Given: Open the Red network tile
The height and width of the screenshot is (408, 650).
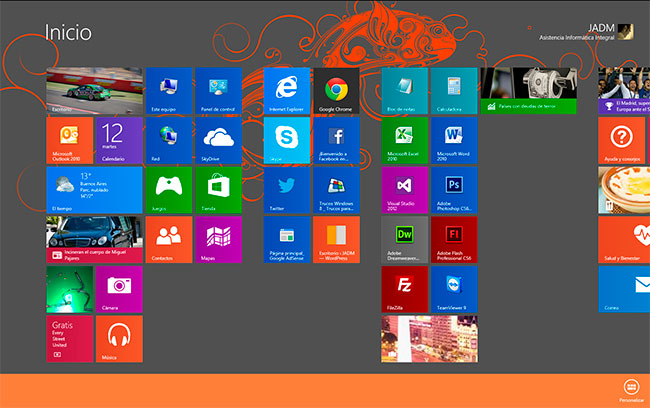Looking at the screenshot, I should [169, 141].
